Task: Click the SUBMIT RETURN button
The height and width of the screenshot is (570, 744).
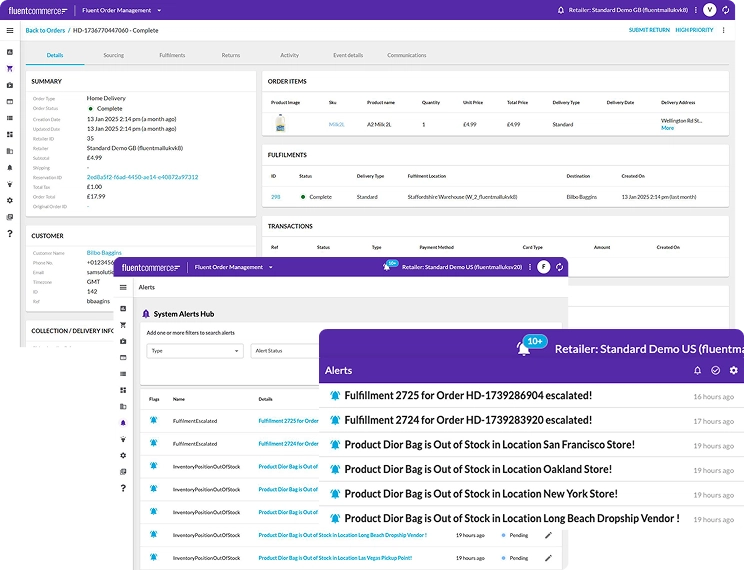Action: pyautogui.click(x=648, y=30)
